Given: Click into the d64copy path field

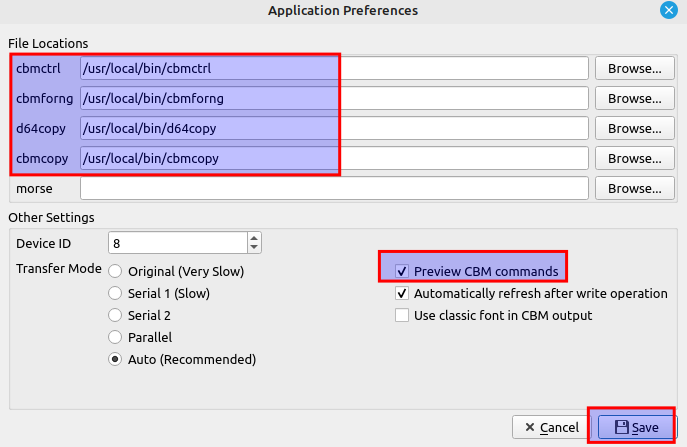Looking at the screenshot, I should pyautogui.click(x=333, y=129).
